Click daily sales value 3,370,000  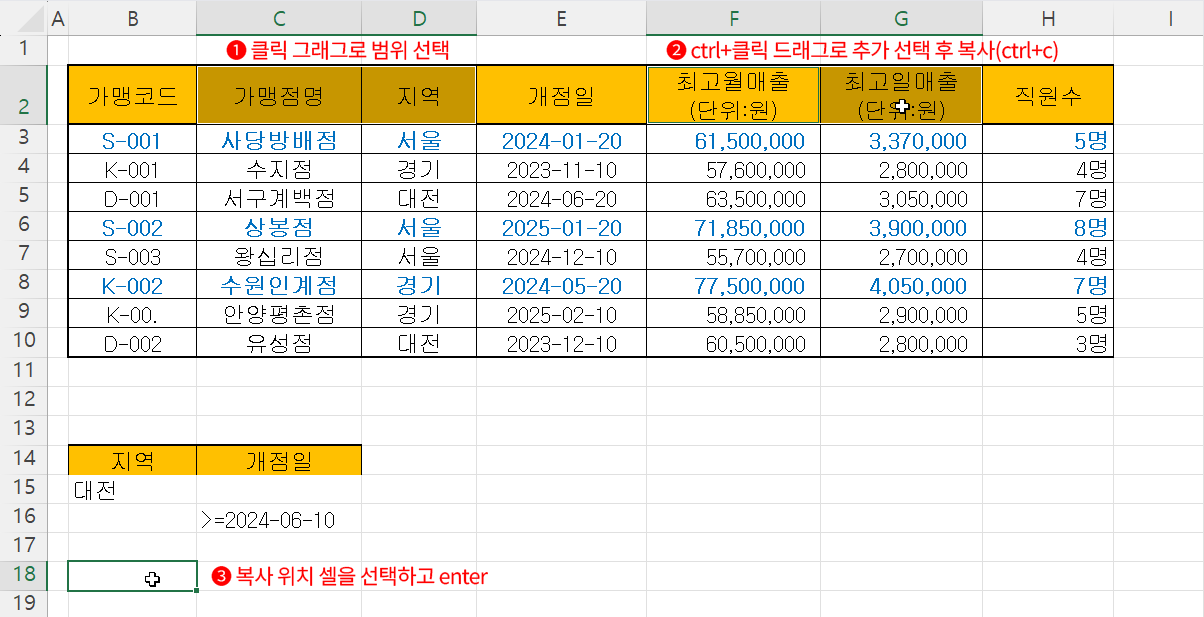(901, 141)
